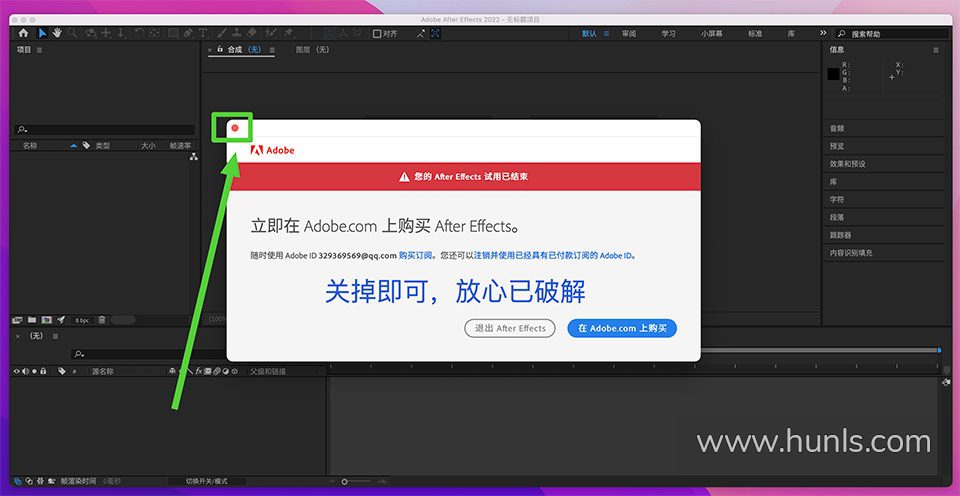
Task: Switch to the 学习 workspace
Action: pyautogui.click(x=668, y=34)
